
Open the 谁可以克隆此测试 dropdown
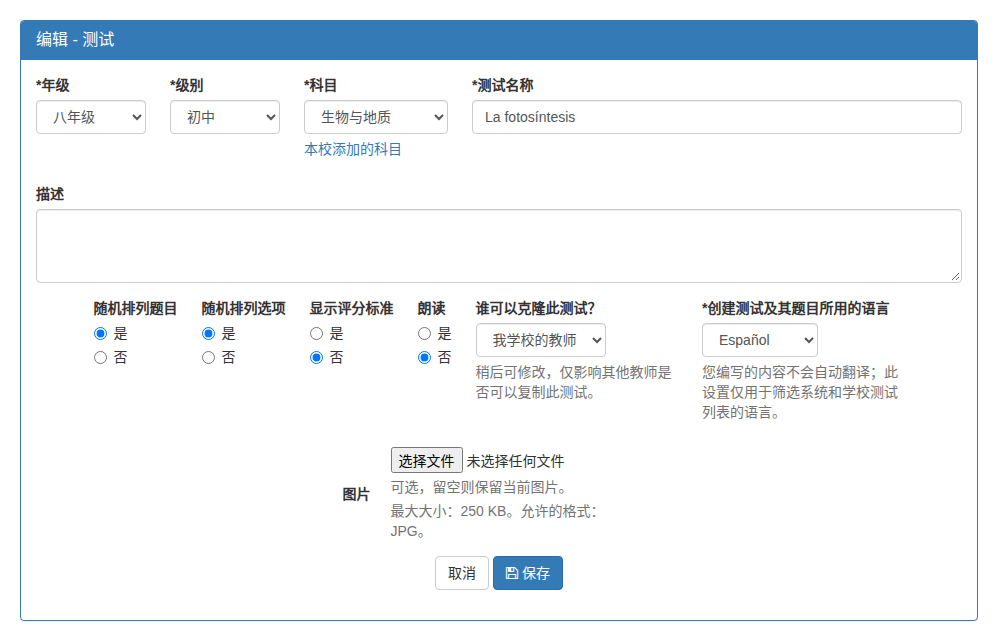tap(540, 340)
